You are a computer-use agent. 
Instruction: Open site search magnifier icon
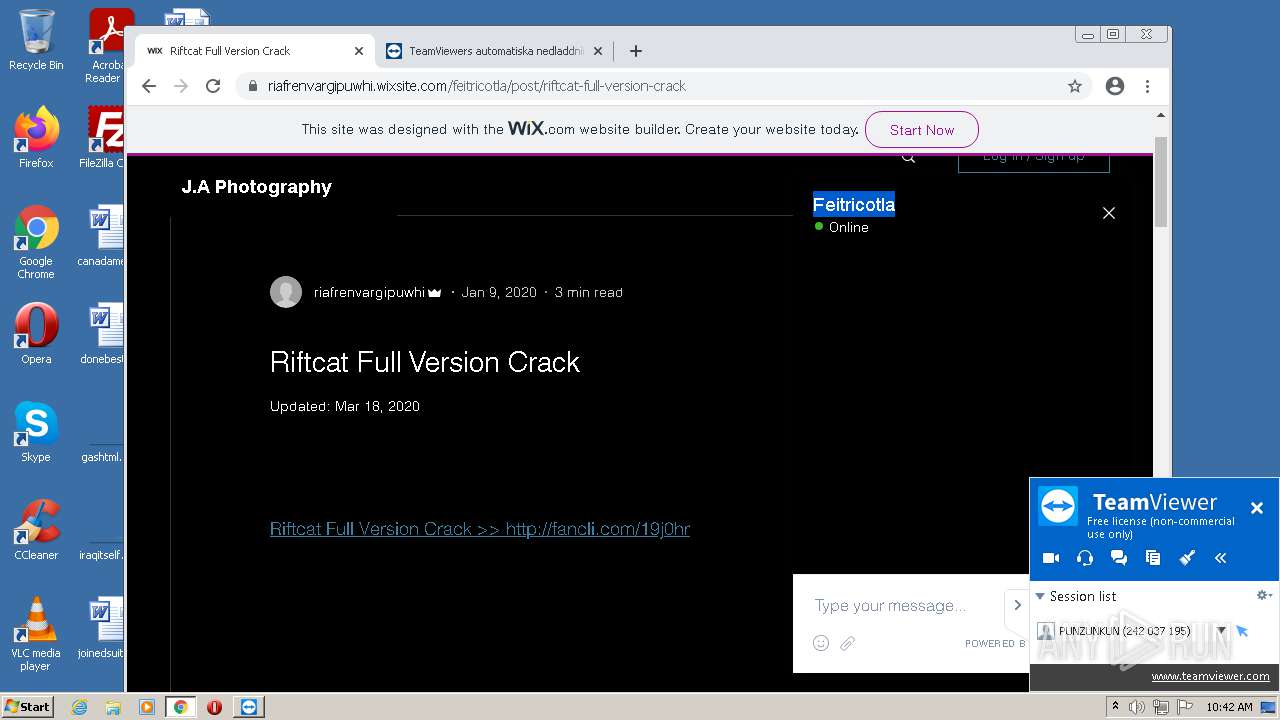coord(908,157)
